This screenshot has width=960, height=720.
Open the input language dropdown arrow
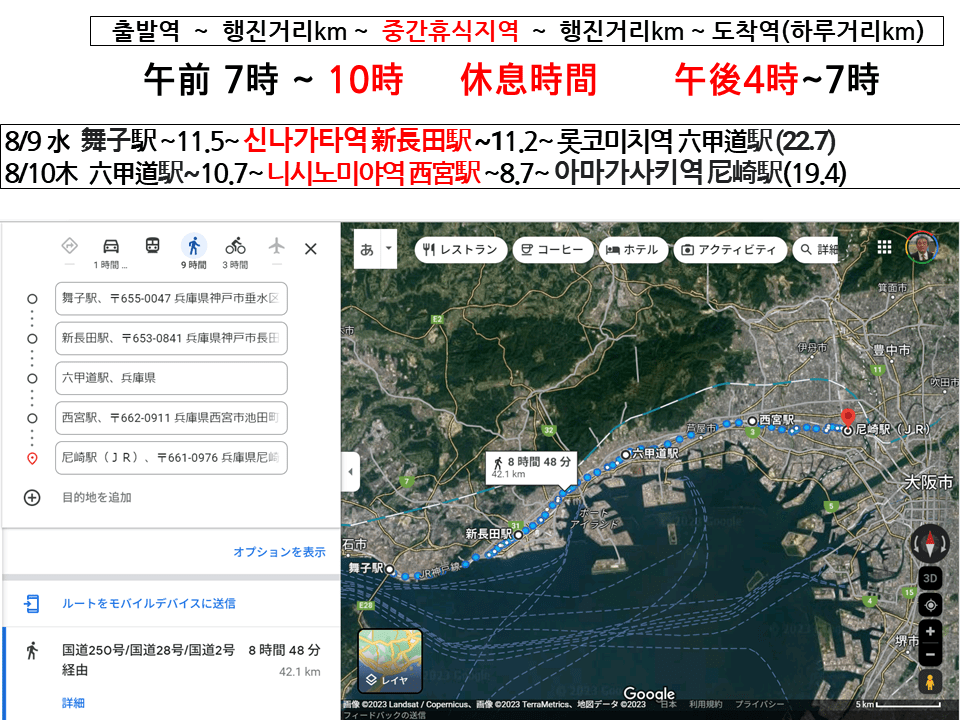[x=388, y=249]
